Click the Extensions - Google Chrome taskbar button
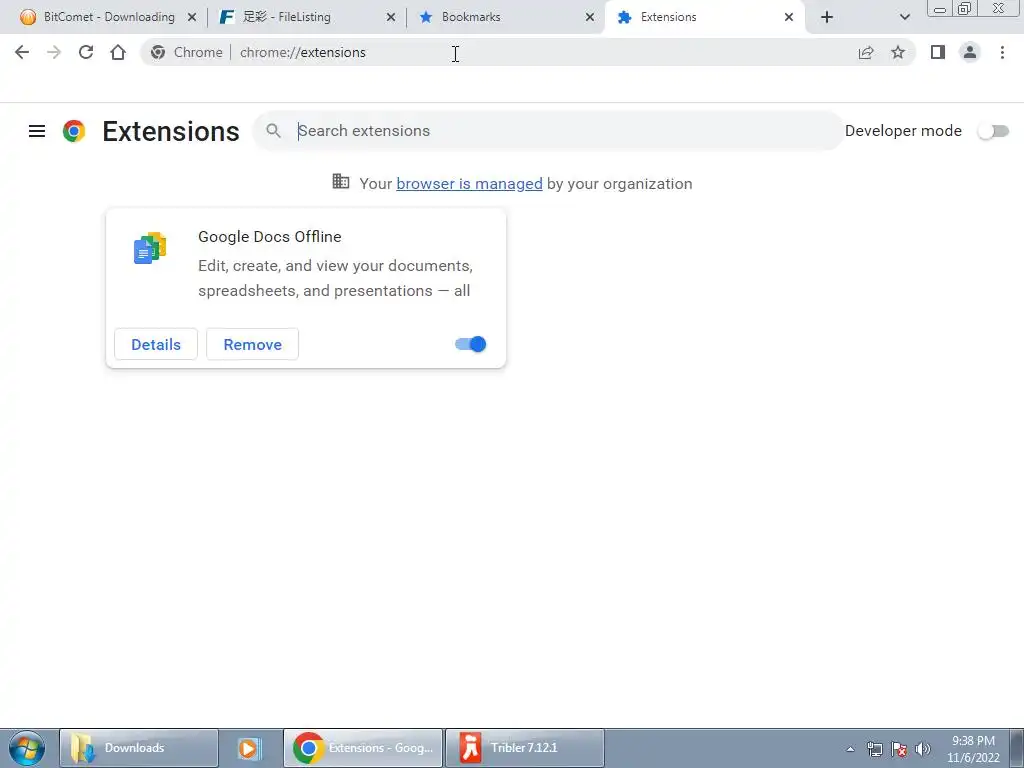 [363, 748]
